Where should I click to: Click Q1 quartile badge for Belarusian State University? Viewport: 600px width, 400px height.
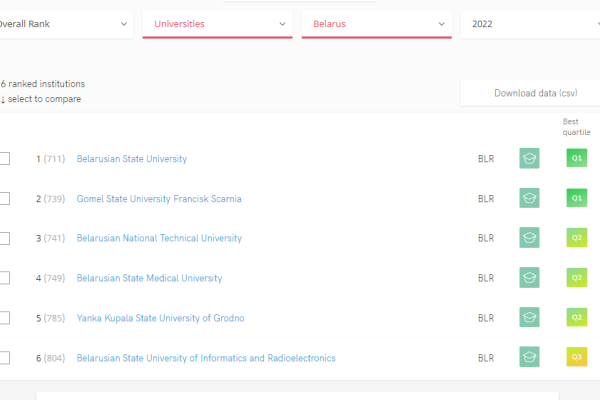tap(576, 158)
